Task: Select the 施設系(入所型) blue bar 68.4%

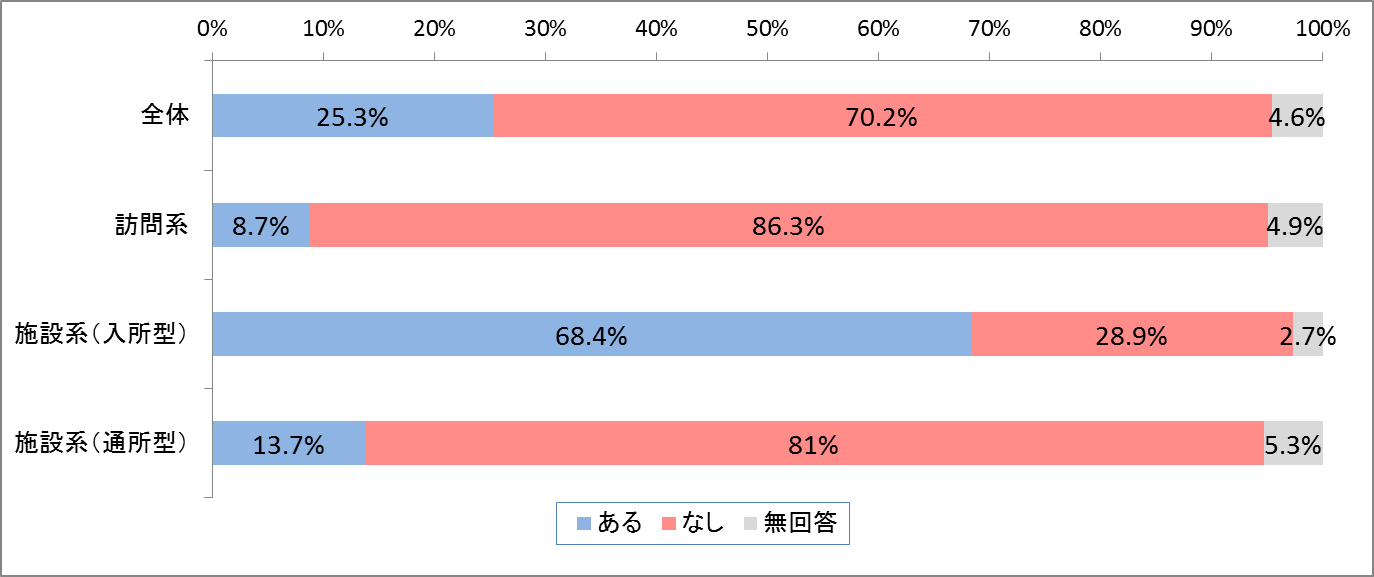Action: 592,334
